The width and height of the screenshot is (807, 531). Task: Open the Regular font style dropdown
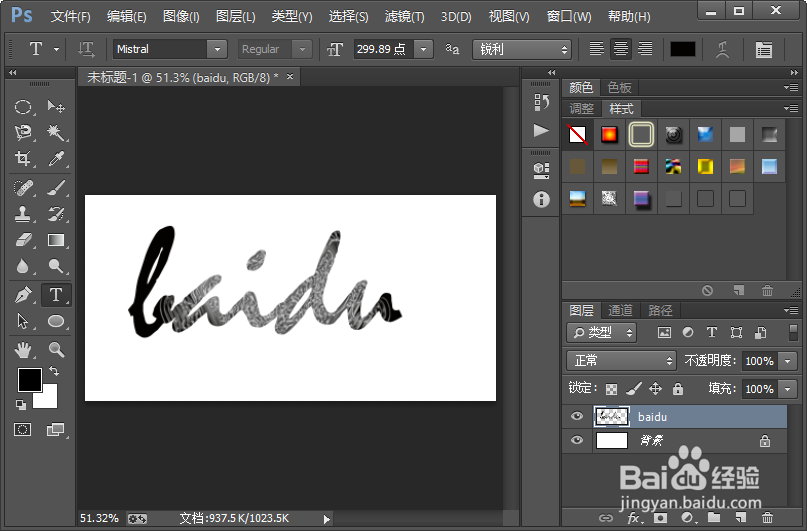(x=302, y=49)
